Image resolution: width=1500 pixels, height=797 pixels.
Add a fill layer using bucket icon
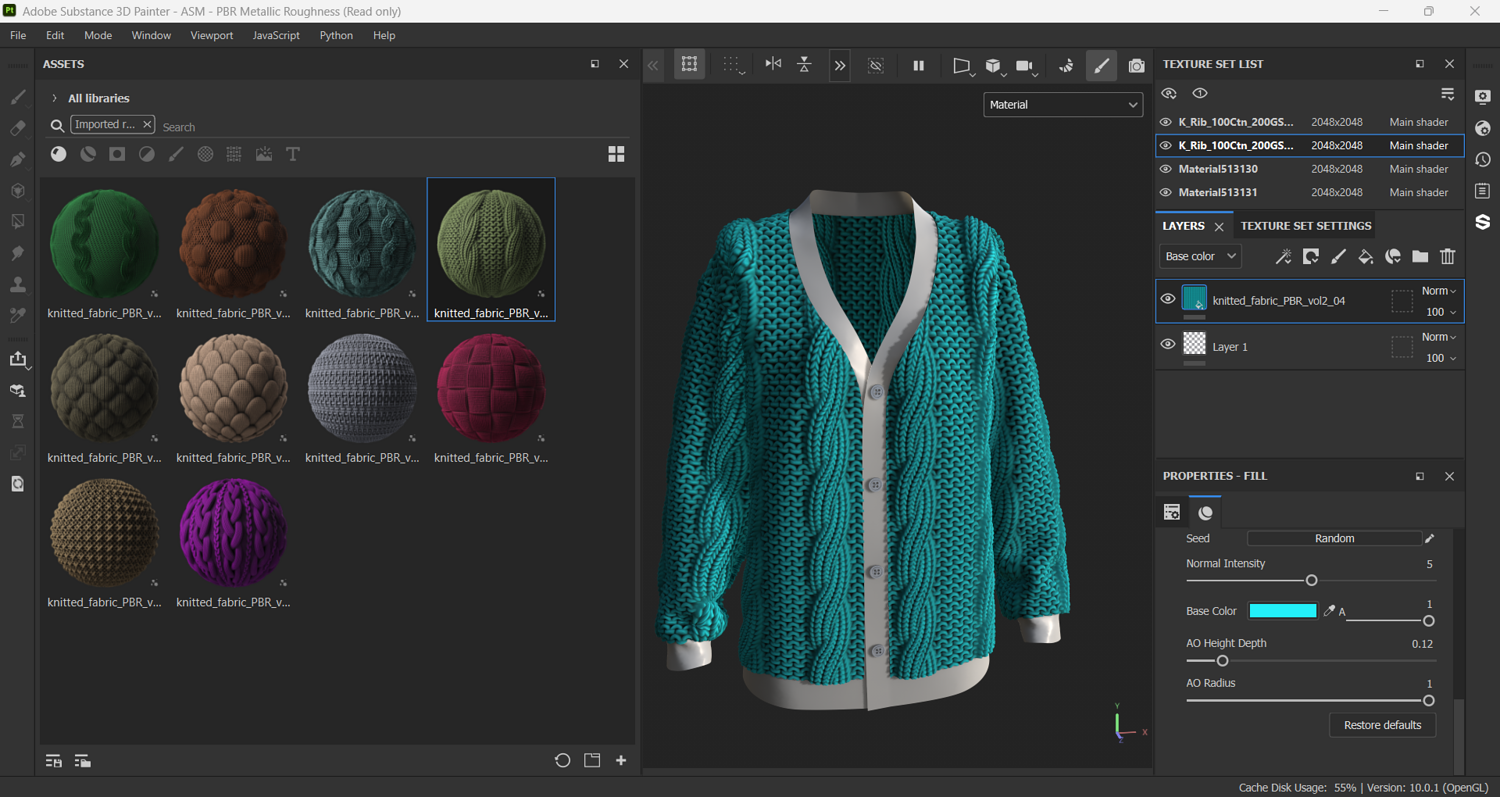(x=1365, y=257)
